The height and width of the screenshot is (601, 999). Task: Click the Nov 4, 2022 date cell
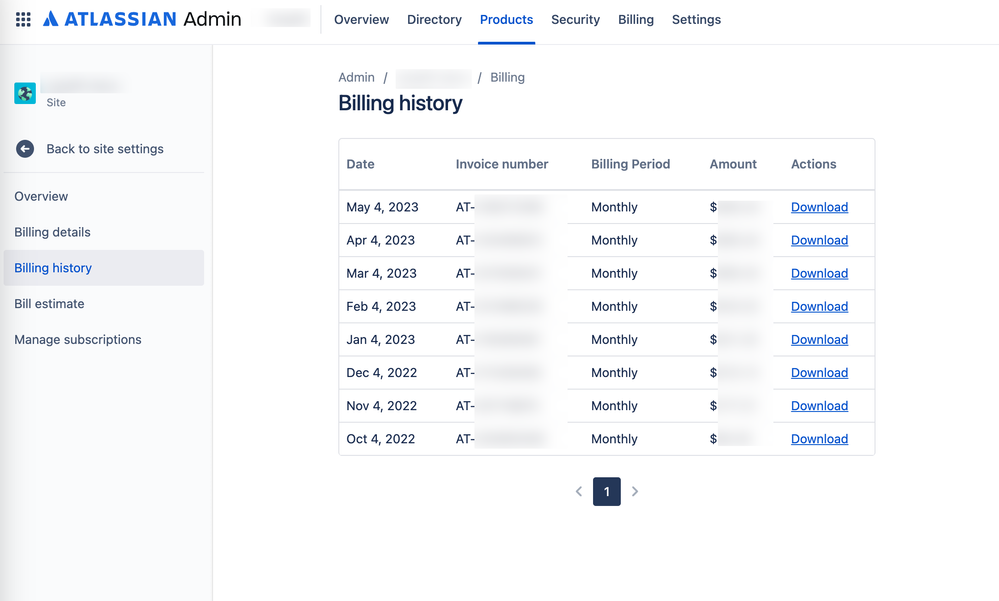tap(382, 406)
